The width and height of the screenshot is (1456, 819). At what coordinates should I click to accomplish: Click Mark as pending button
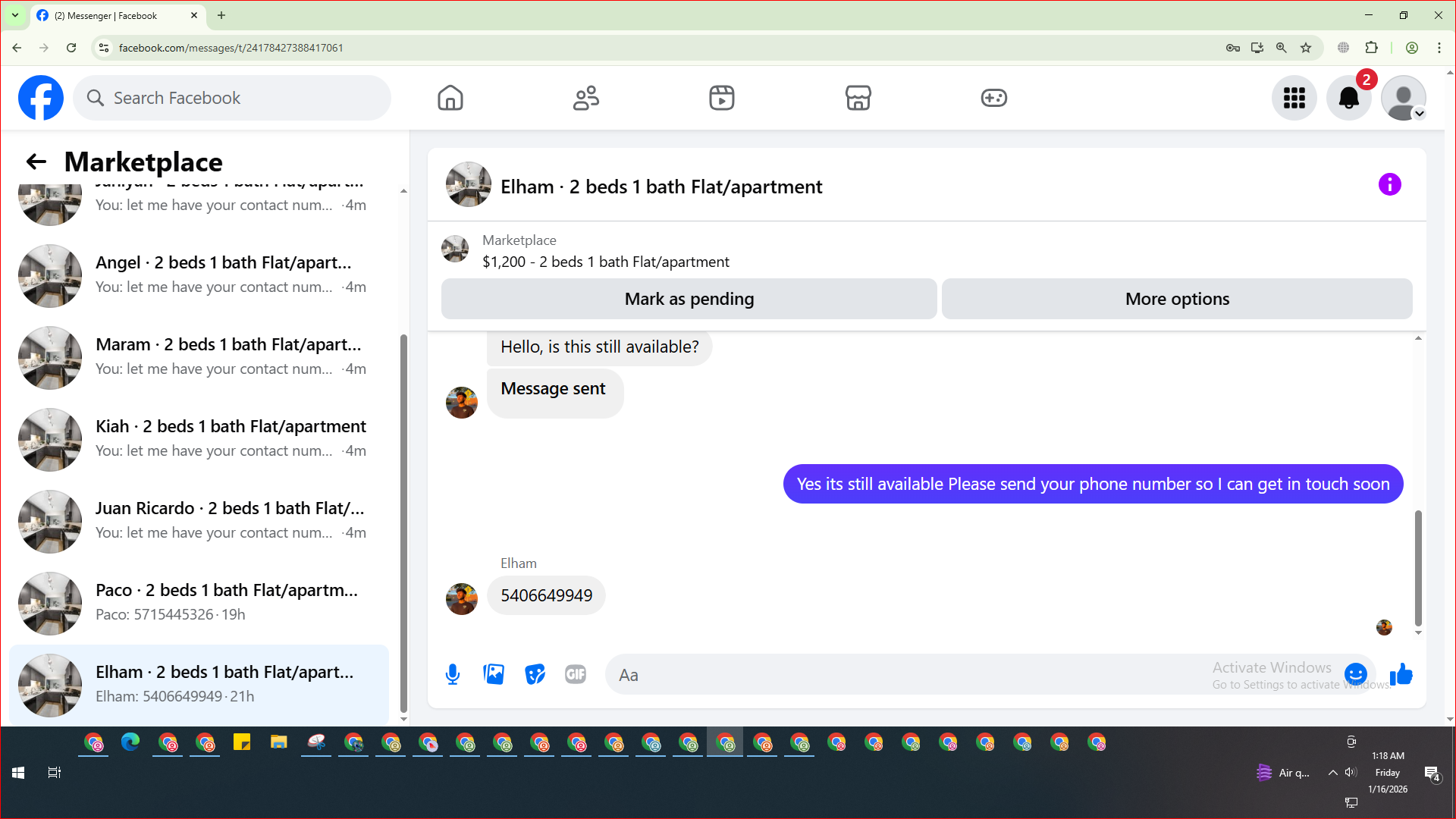tap(689, 299)
